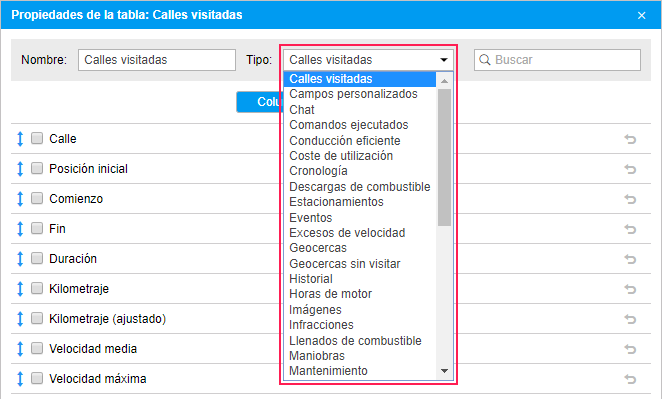Collapse the Tipo dropdown via its arrow
This screenshot has height=399, width=662.
[x=444, y=60]
